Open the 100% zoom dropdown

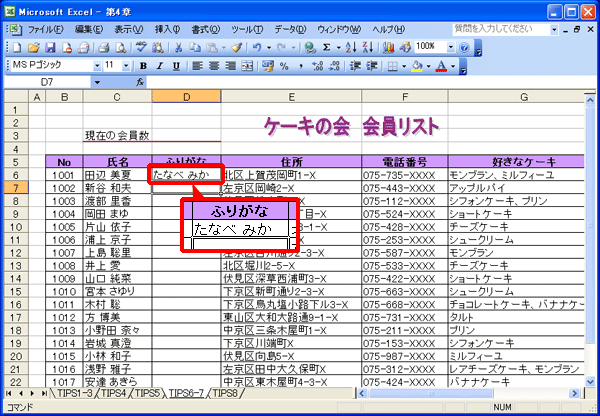click(x=451, y=47)
